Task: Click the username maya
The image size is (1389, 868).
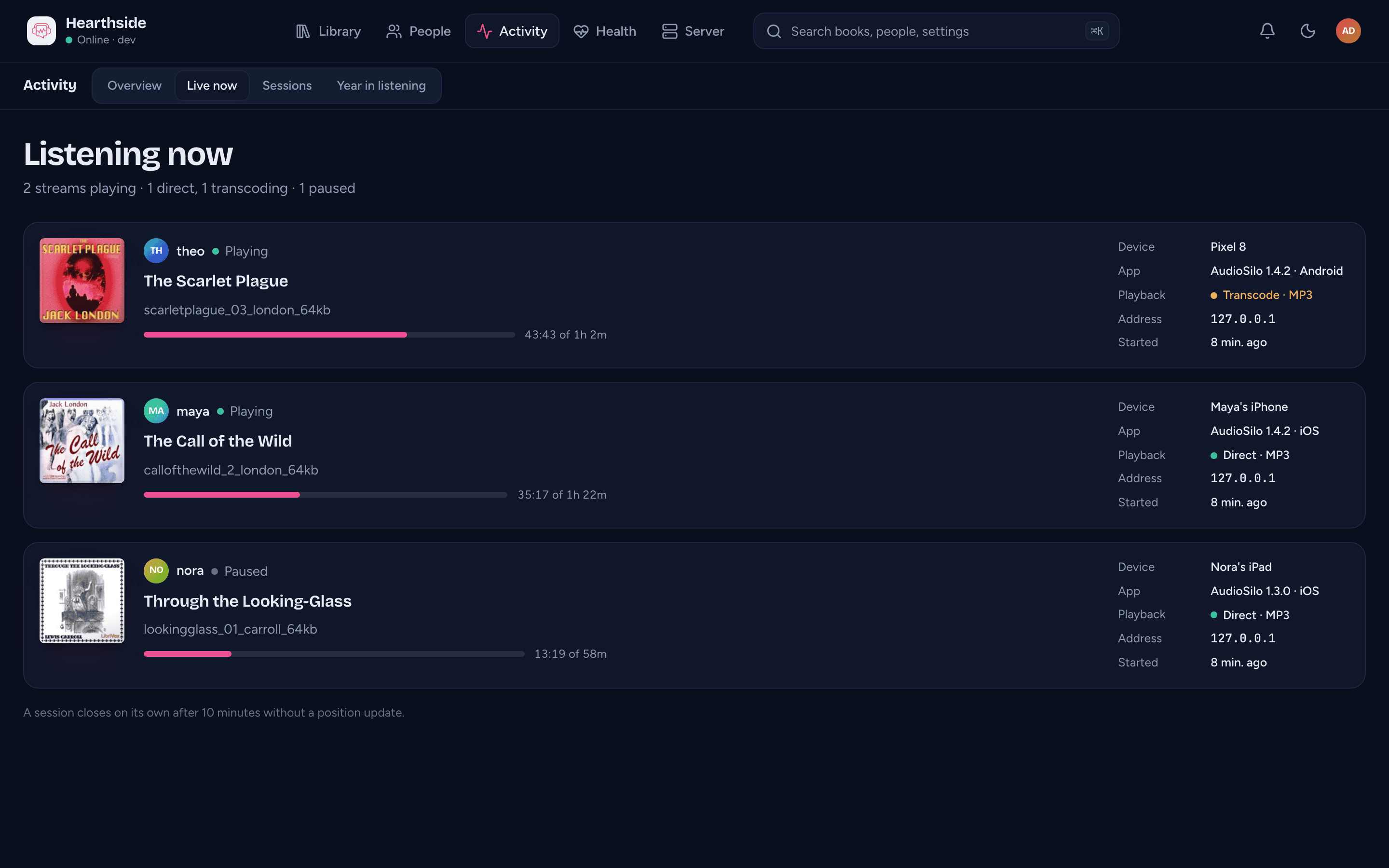Action: (x=193, y=411)
